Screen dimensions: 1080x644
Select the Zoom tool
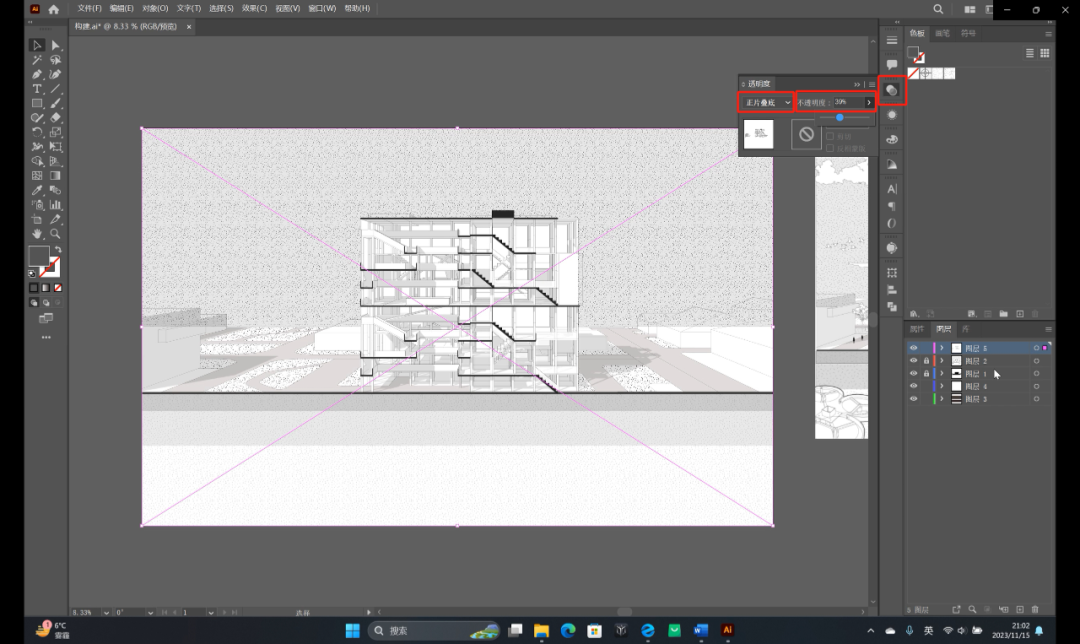pos(56,234)
